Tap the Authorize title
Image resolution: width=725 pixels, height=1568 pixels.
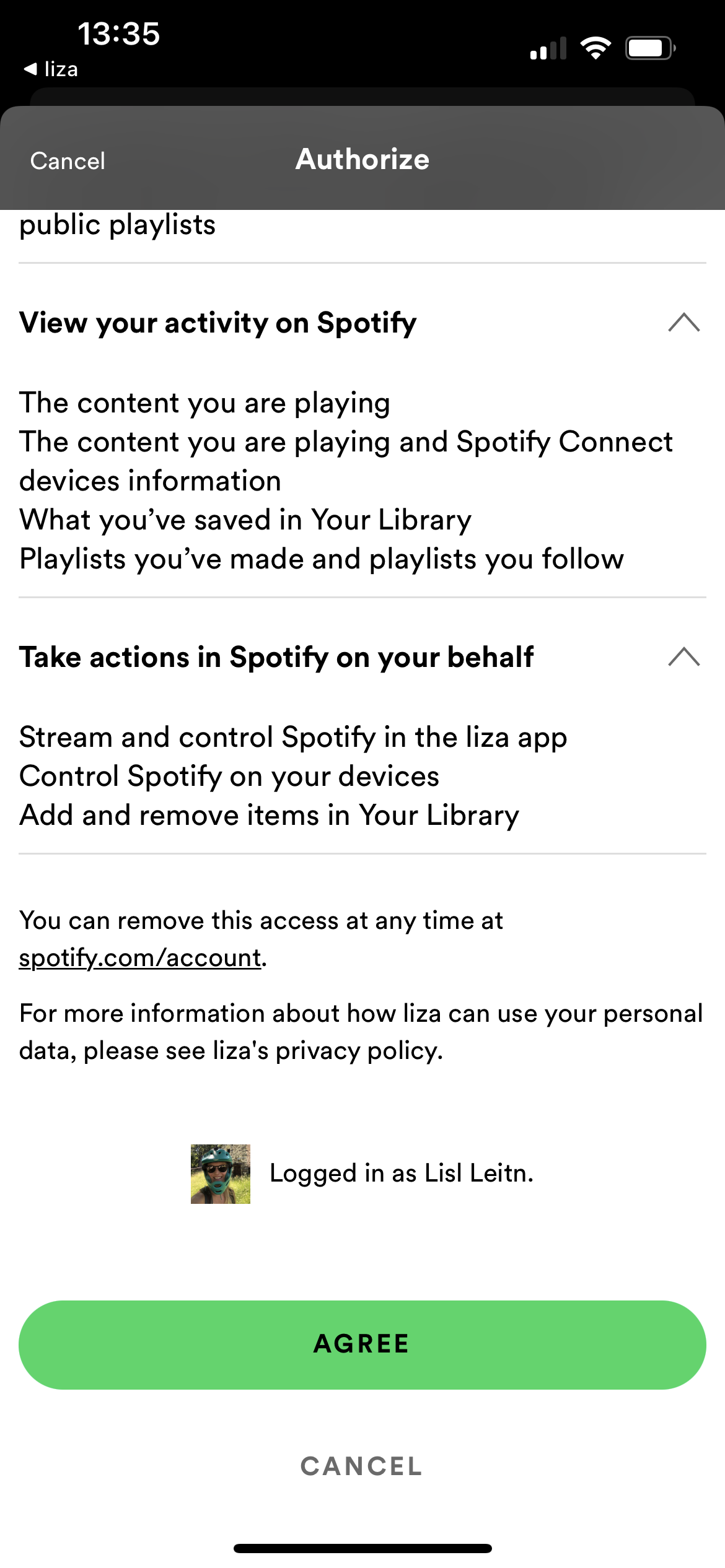362,159
